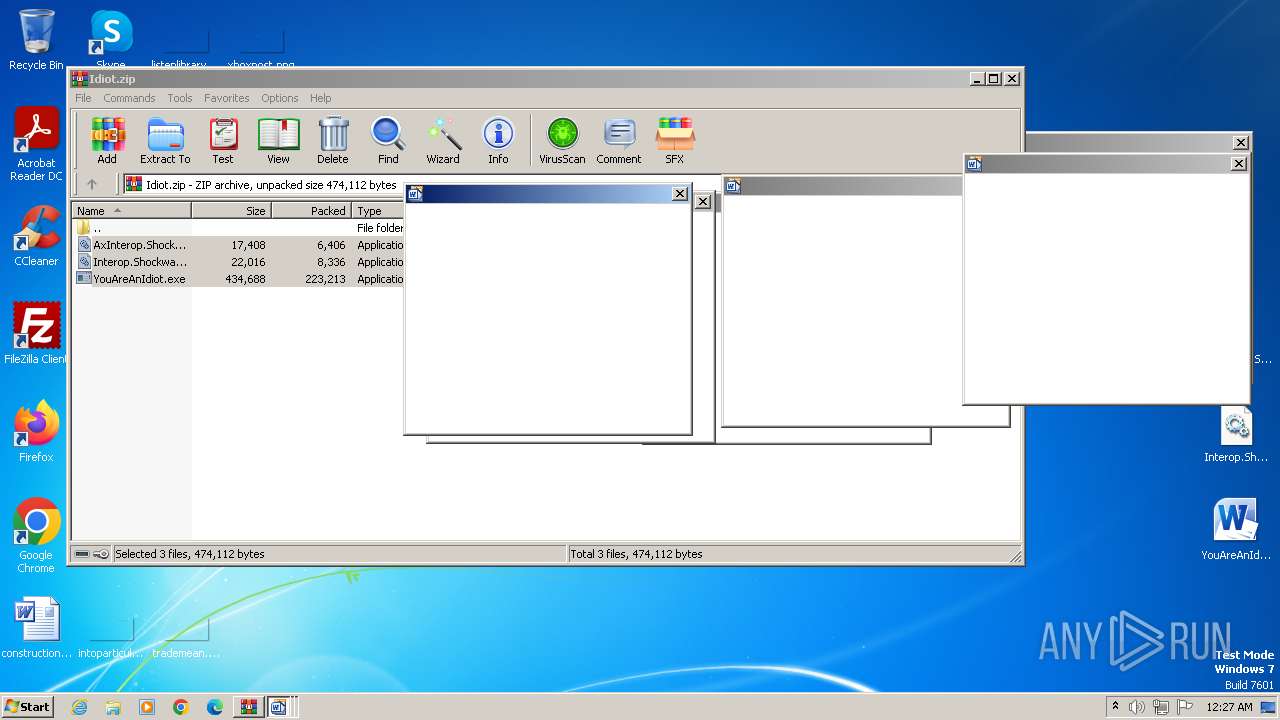The height and width of the screenshot is (720, 1280).
Task: Open the Wizard tool
Action: click(x=443, y=141)
